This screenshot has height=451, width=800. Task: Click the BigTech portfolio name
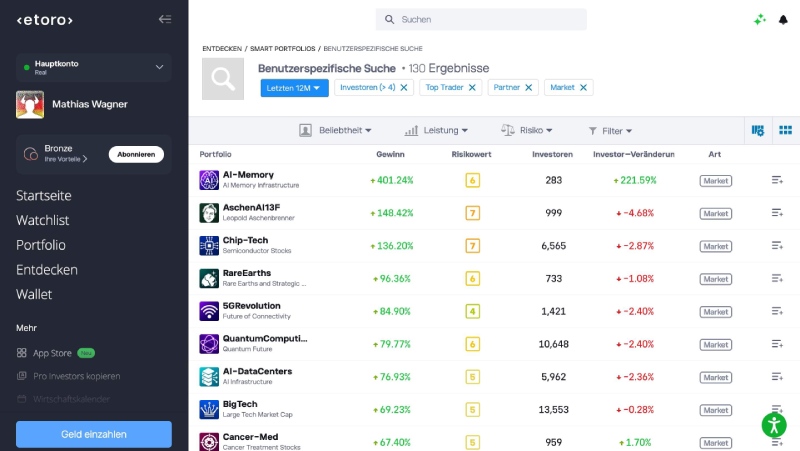tap(240, 404)
